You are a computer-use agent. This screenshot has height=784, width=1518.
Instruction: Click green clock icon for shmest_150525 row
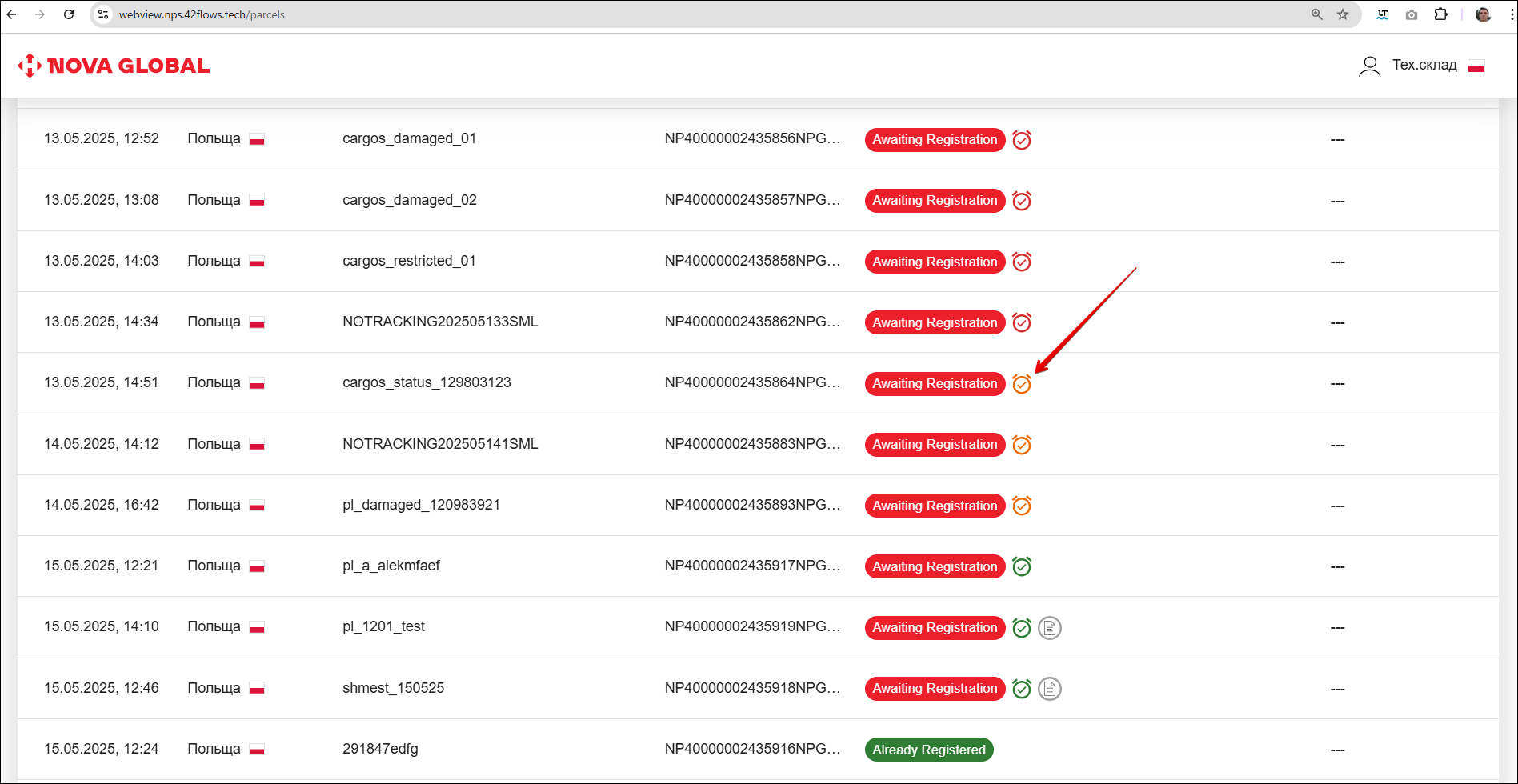pos(1021,689)
